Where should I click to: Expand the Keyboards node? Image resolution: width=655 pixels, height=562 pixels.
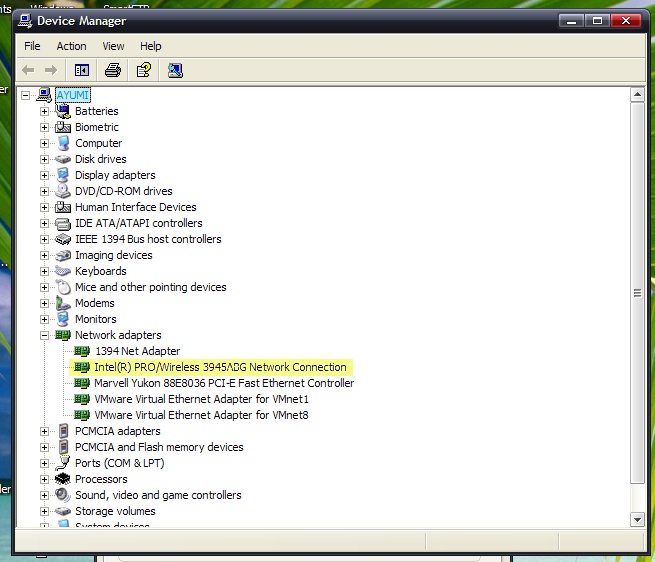[44, 271]
